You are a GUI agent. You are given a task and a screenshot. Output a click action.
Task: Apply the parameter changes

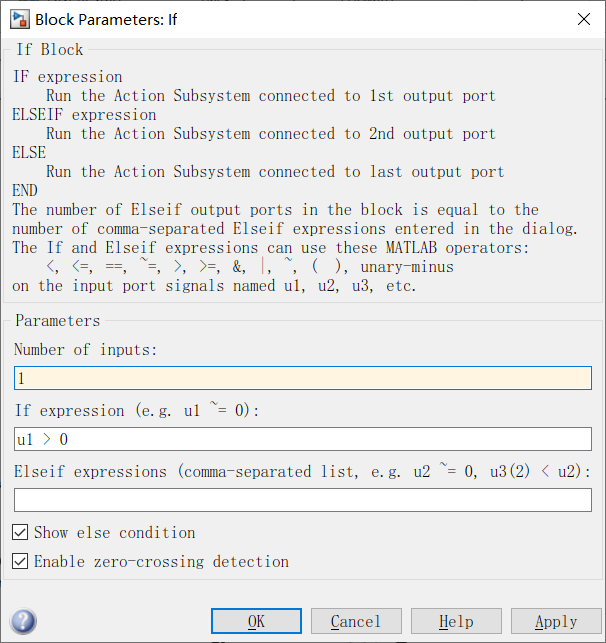pos(556,622)
